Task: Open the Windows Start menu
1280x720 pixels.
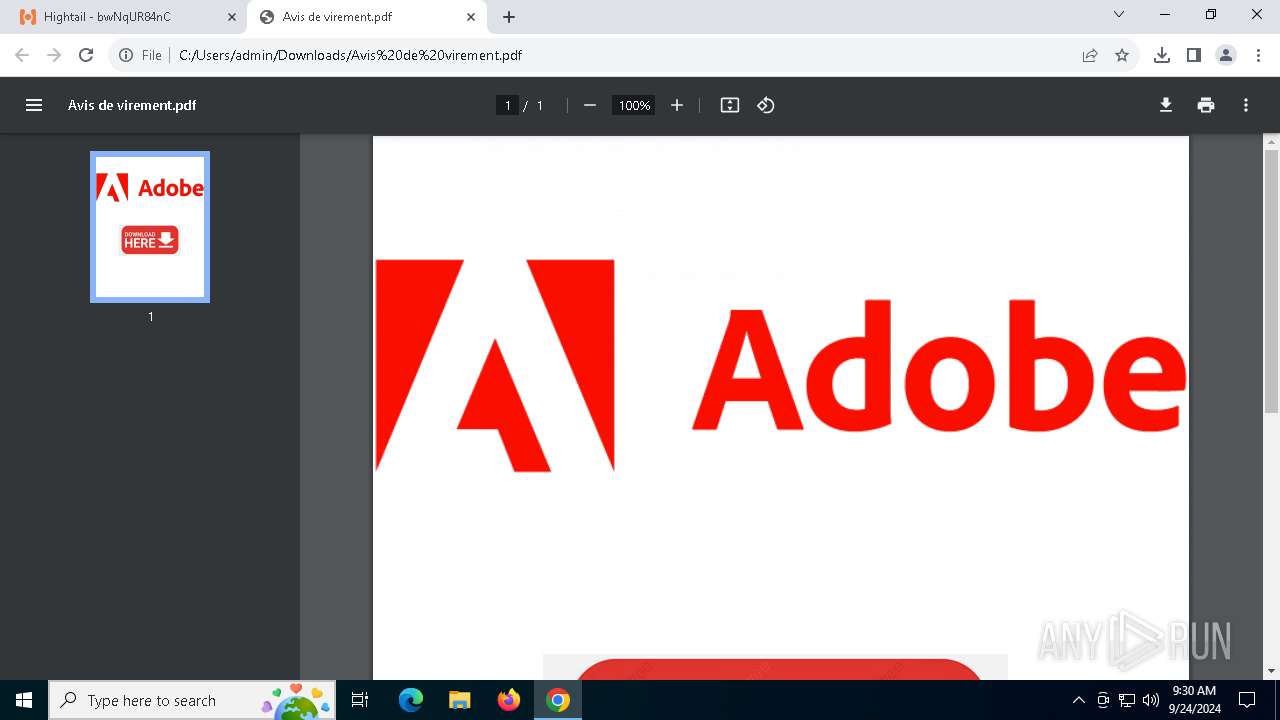Action: coord(24,700)
